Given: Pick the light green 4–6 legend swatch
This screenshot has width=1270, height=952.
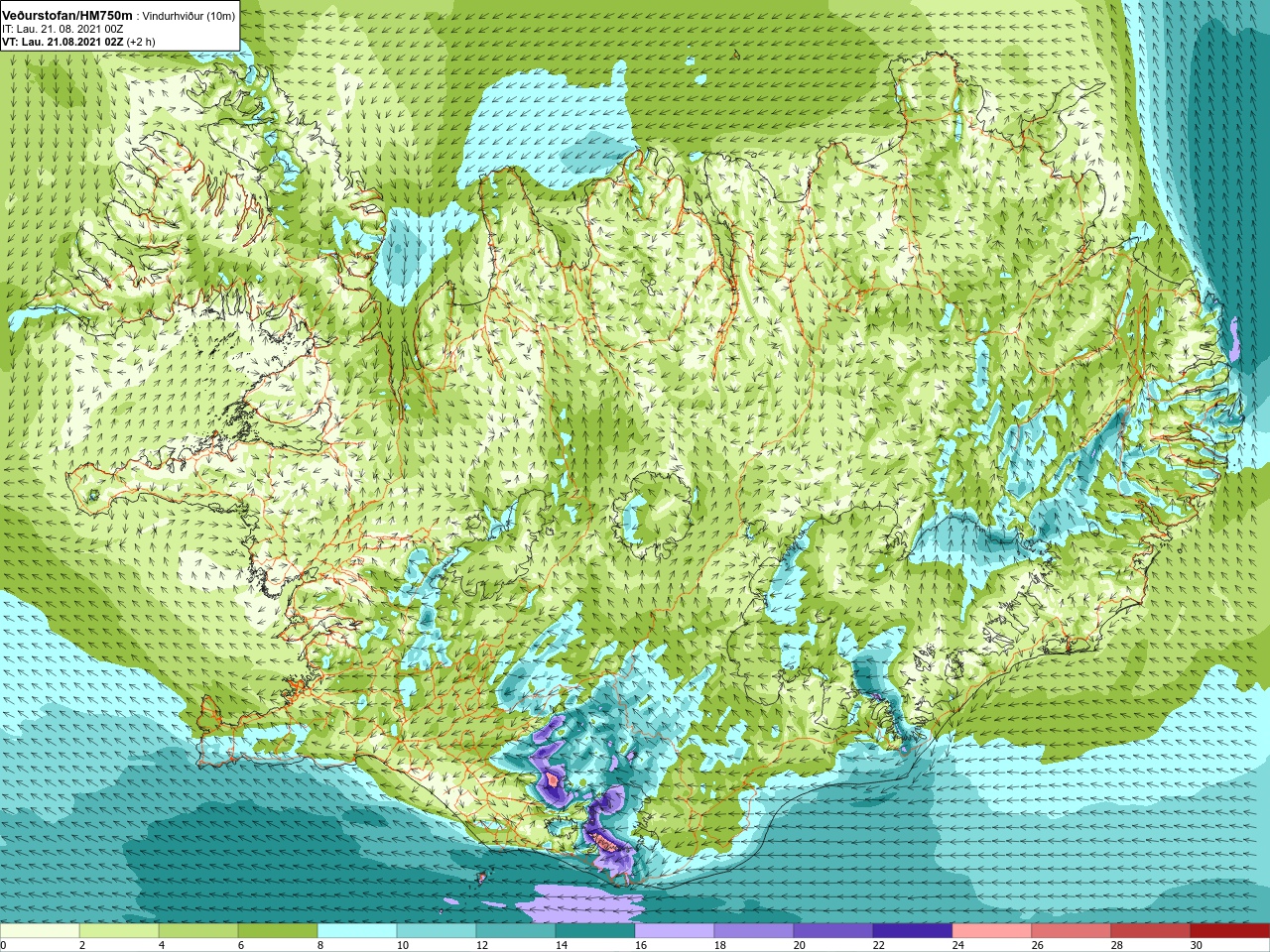Looking at the screenshot, I should 198,930.
